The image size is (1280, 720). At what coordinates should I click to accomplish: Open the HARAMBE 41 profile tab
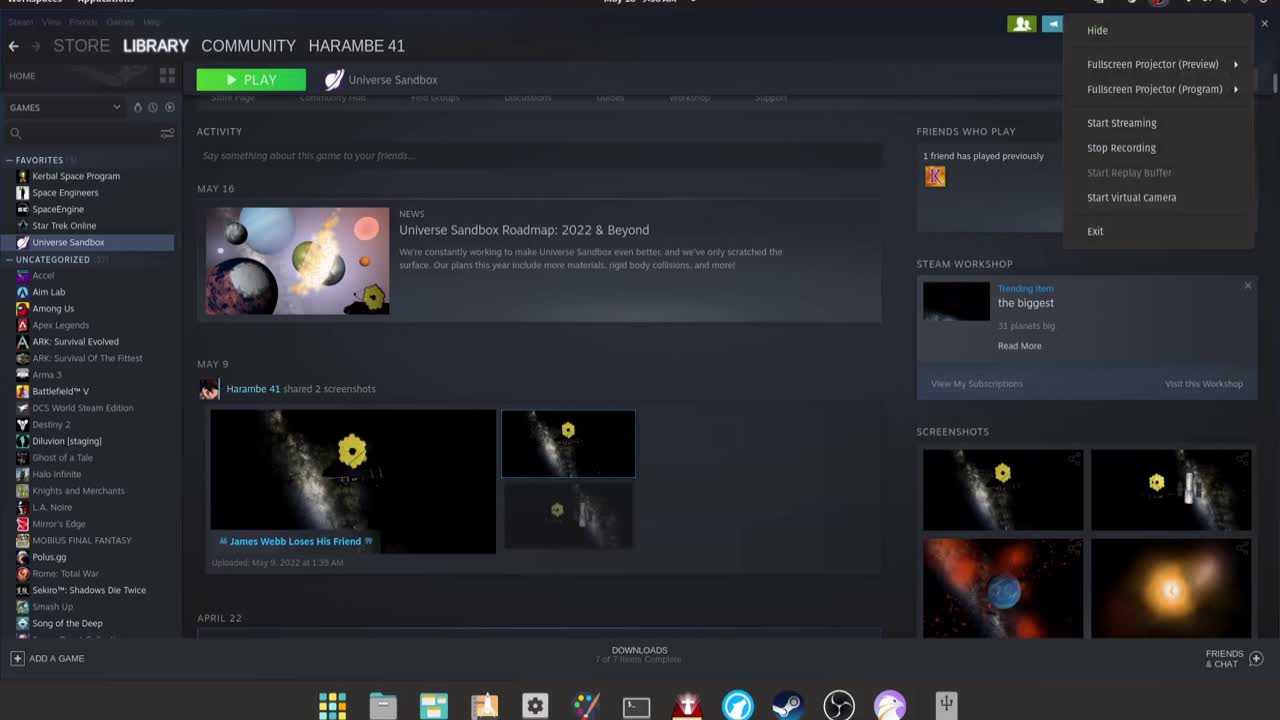point(356,46)
